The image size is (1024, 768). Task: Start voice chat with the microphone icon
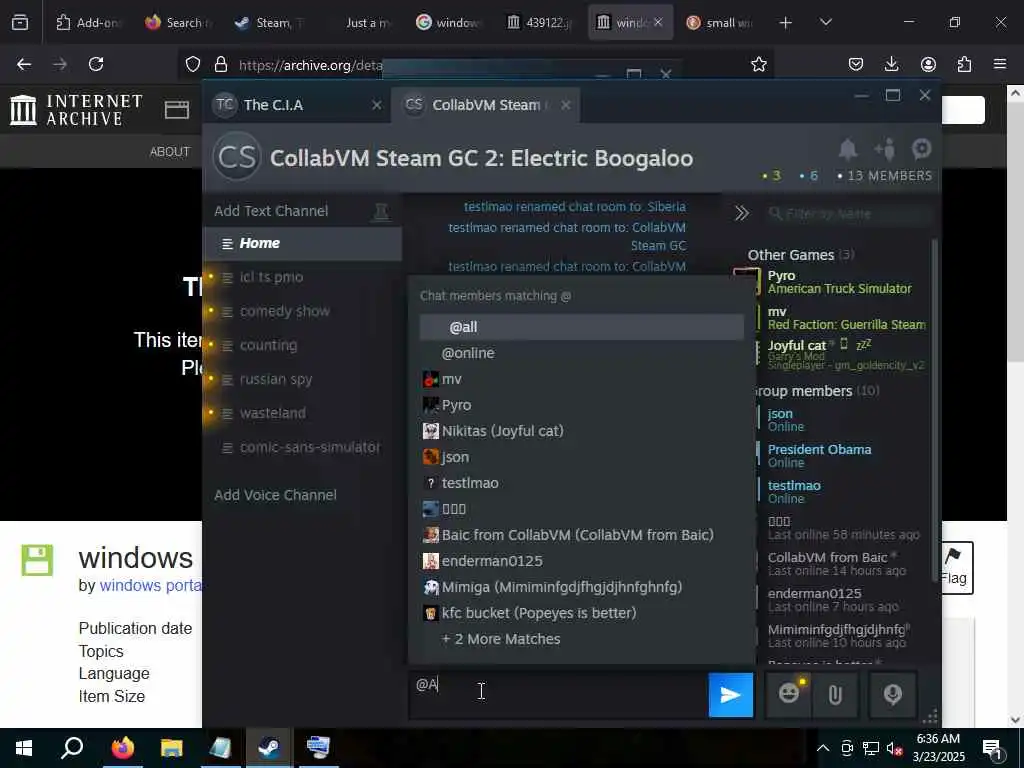coord(893,695)
